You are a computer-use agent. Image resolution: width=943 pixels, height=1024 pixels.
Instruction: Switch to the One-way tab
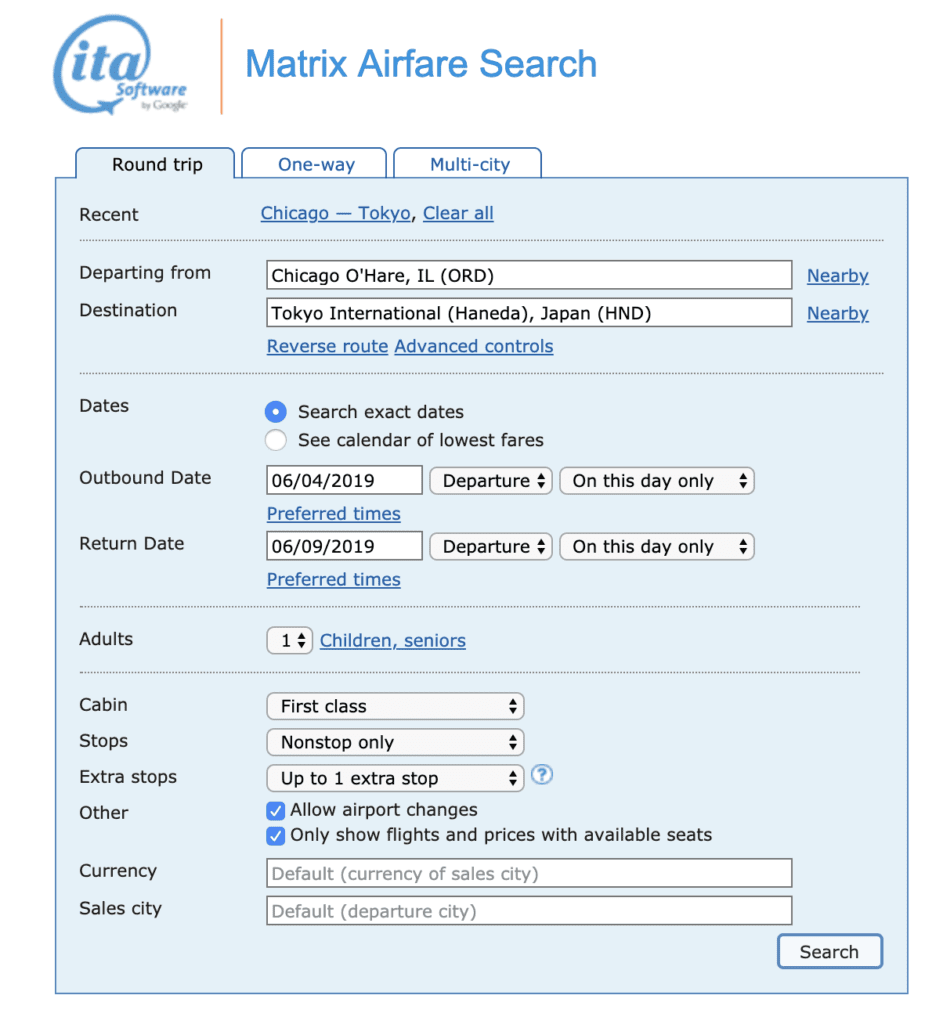pos(313,162)
